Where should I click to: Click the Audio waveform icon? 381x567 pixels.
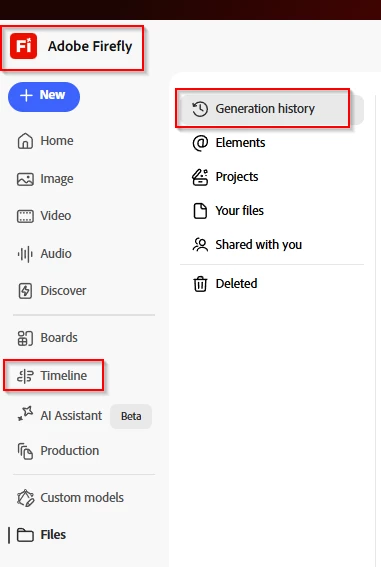25,254
